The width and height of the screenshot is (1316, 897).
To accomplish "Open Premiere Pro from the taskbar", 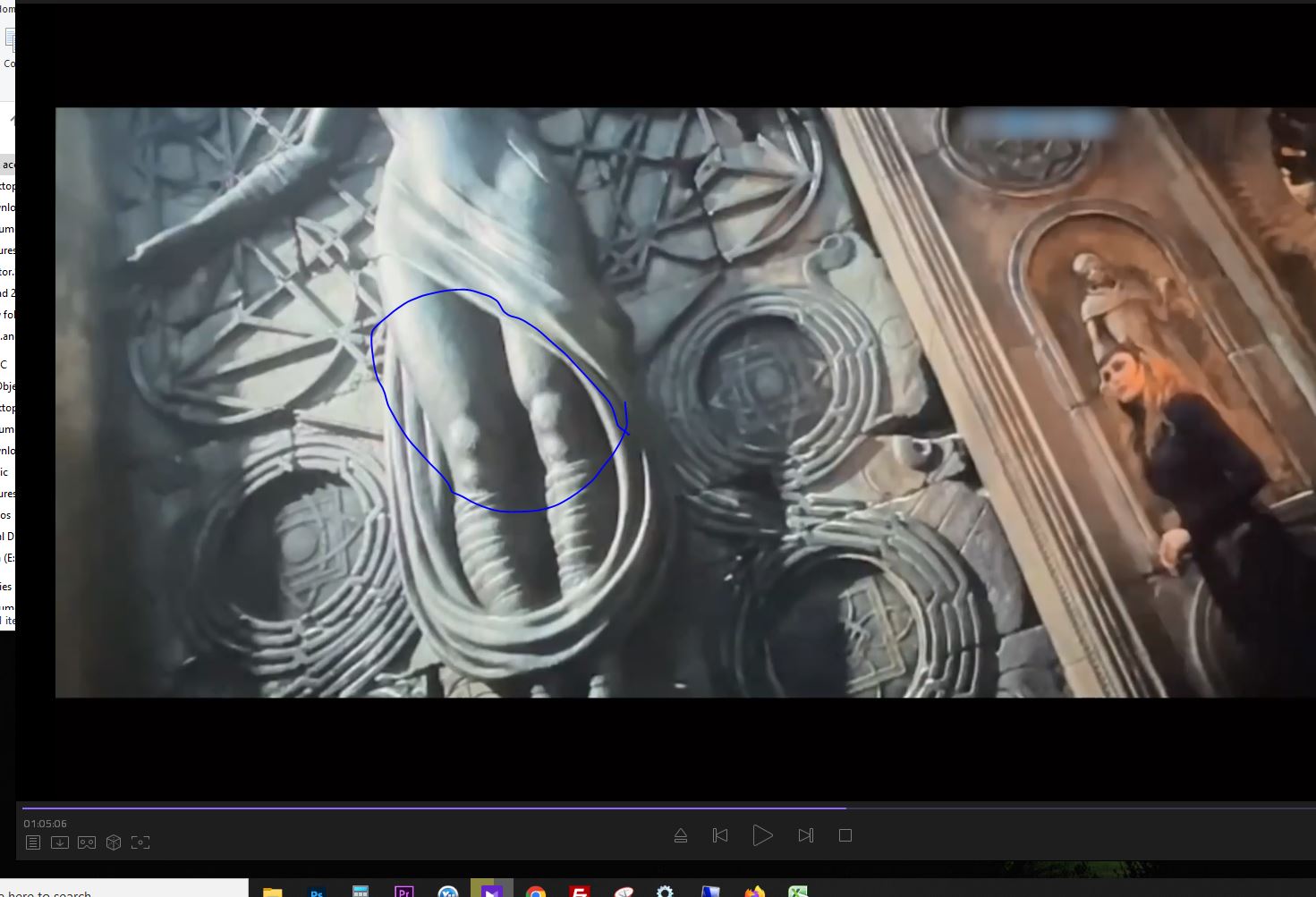I will (x=403, y=891).
